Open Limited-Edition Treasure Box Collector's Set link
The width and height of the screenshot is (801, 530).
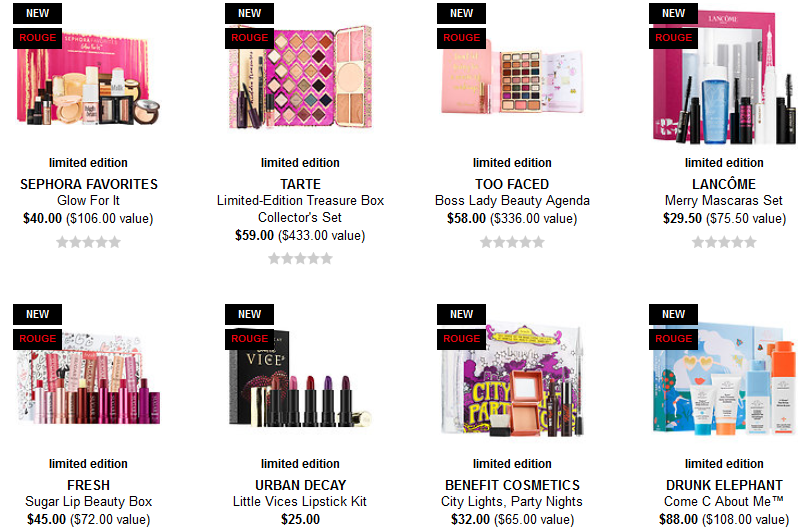[x=300, y=209]
